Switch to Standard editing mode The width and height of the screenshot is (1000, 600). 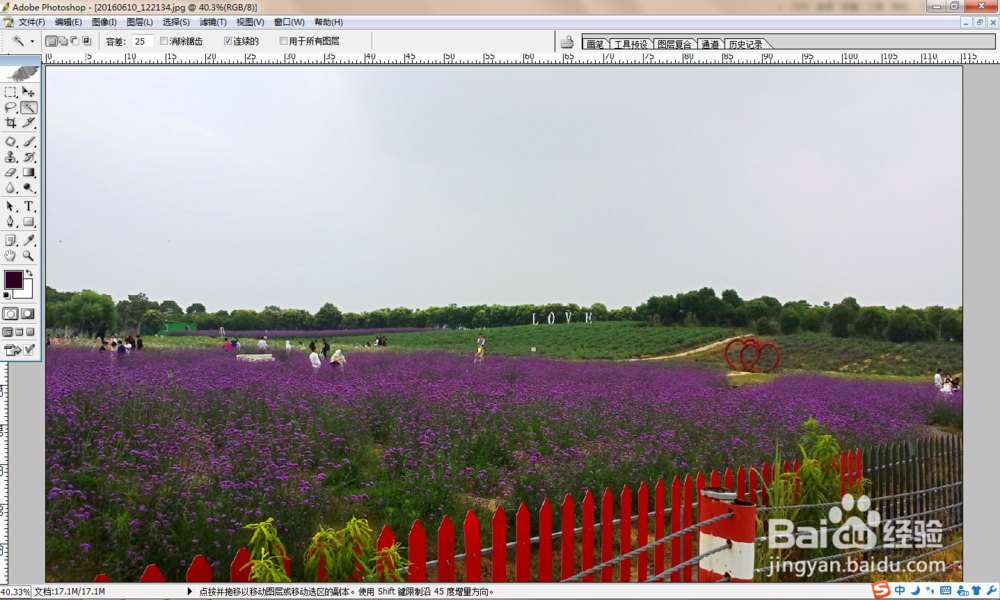point(10,314)
